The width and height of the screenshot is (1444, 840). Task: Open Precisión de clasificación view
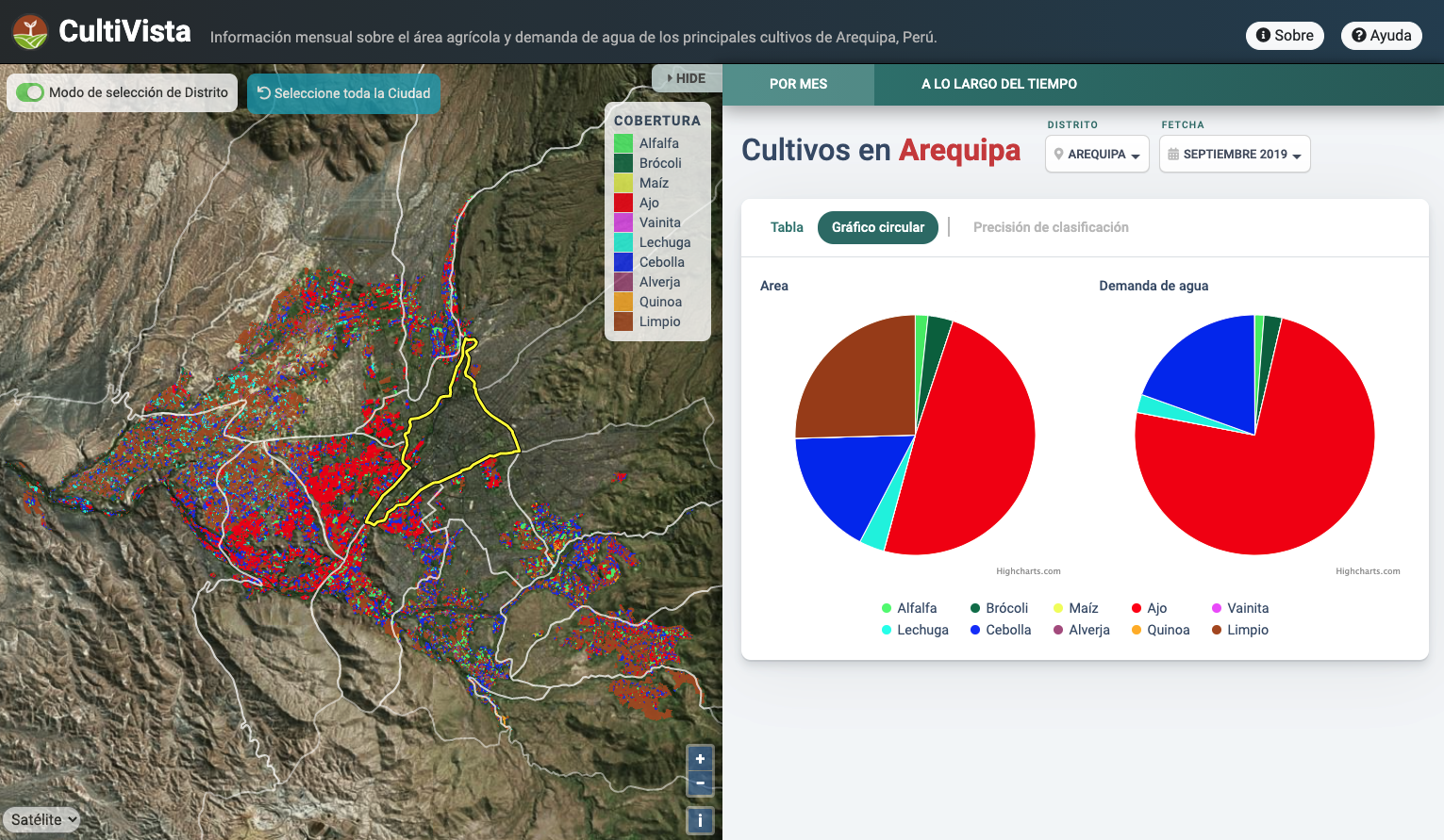(1051, 227)
